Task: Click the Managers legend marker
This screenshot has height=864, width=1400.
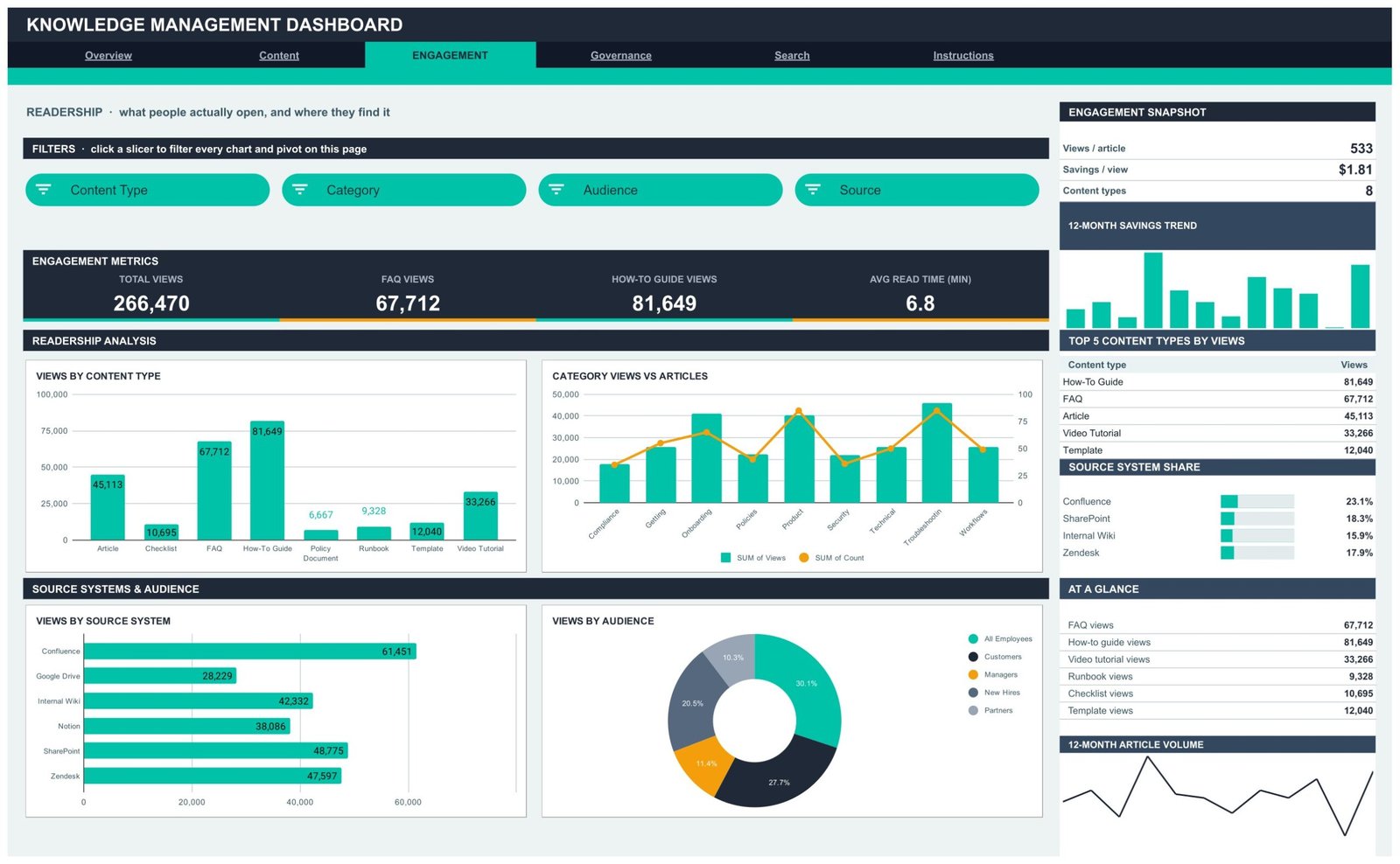Action: coord(973,675)
